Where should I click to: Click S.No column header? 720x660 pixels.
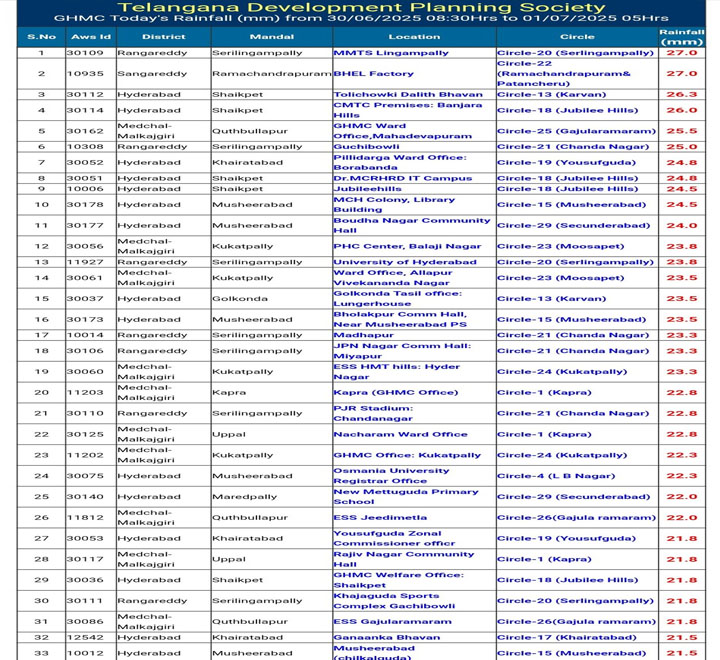click(41, 37)
